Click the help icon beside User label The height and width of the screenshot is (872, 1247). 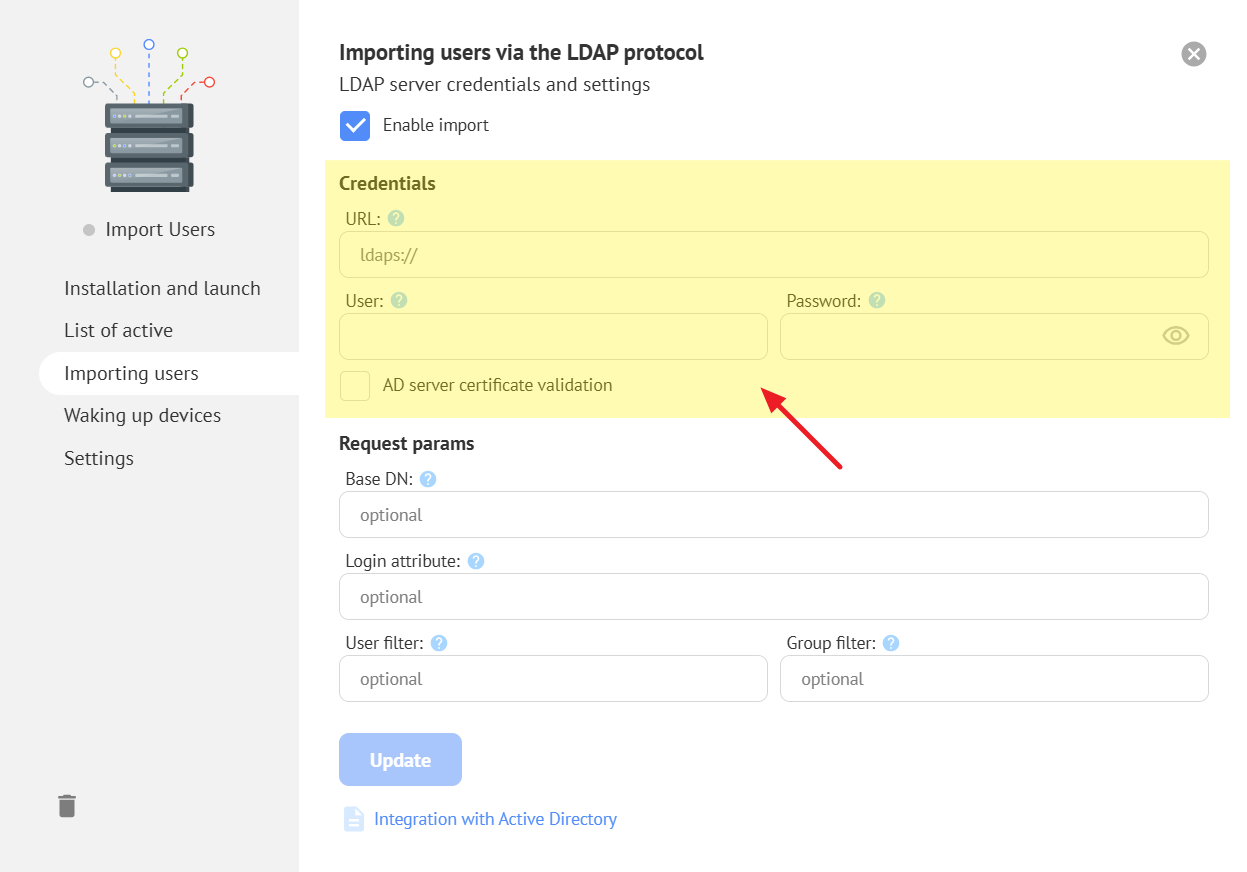coord(399,301)
